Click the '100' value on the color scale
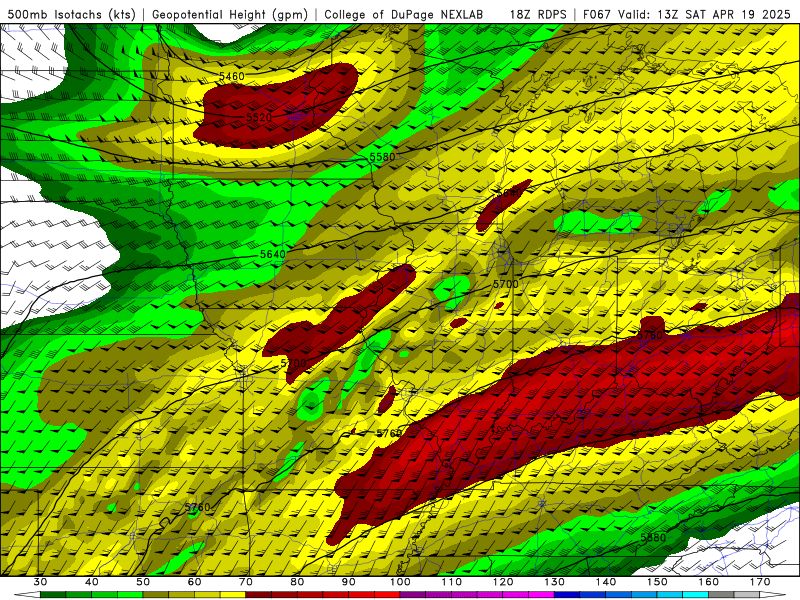Viewport: 800px width, 600px height. point(400,582)
